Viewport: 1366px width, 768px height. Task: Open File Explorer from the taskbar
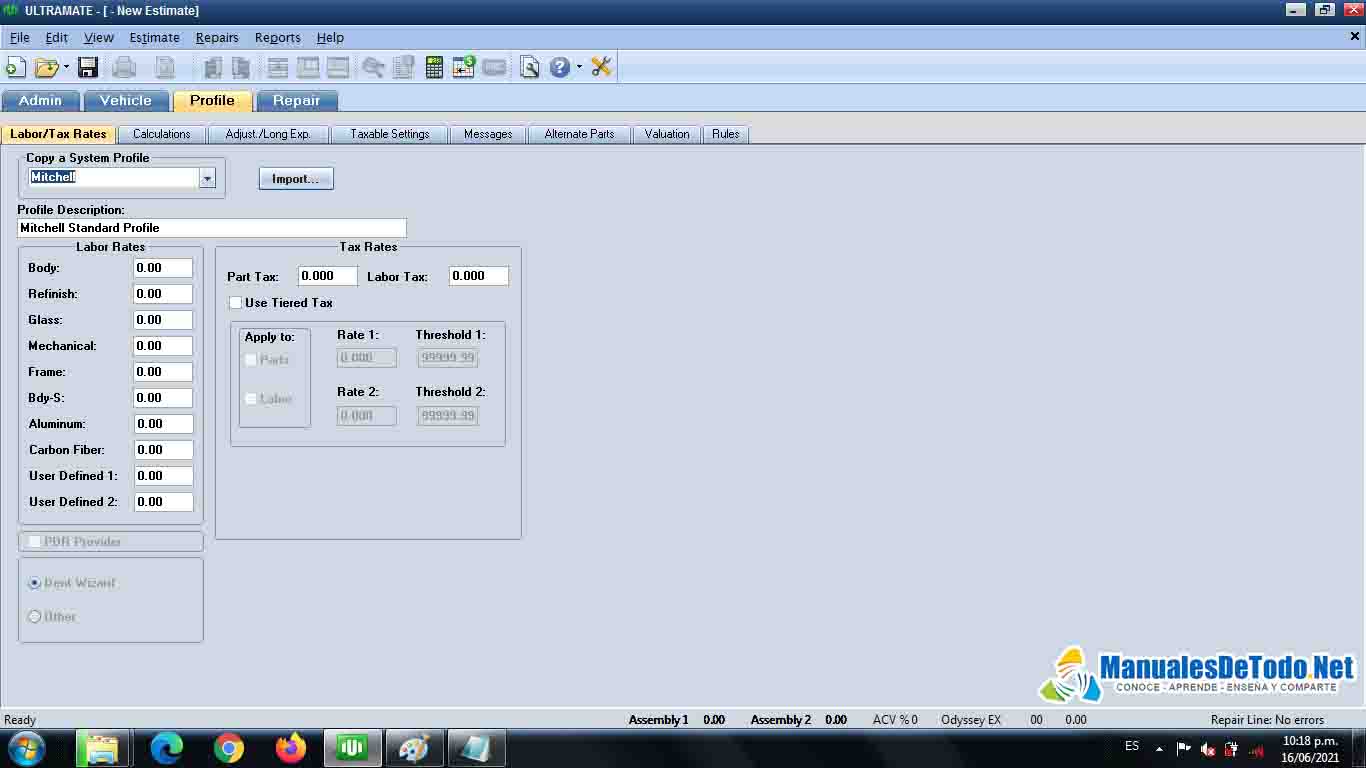click(103, 748)
